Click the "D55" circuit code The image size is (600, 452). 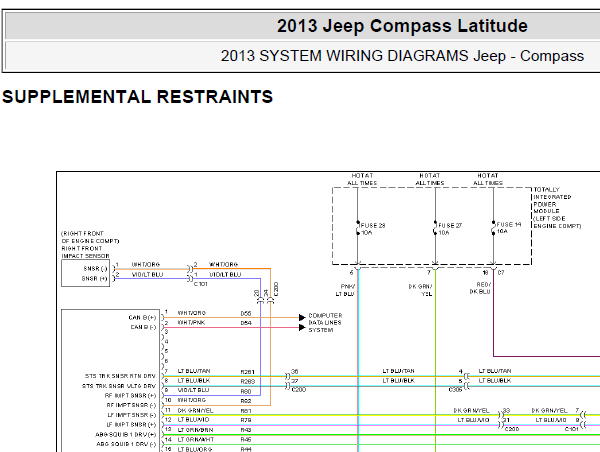point(246,313)
